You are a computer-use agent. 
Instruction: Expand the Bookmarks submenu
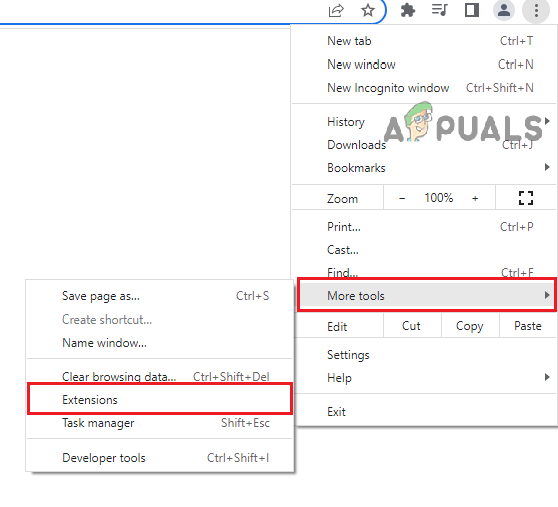425,168
